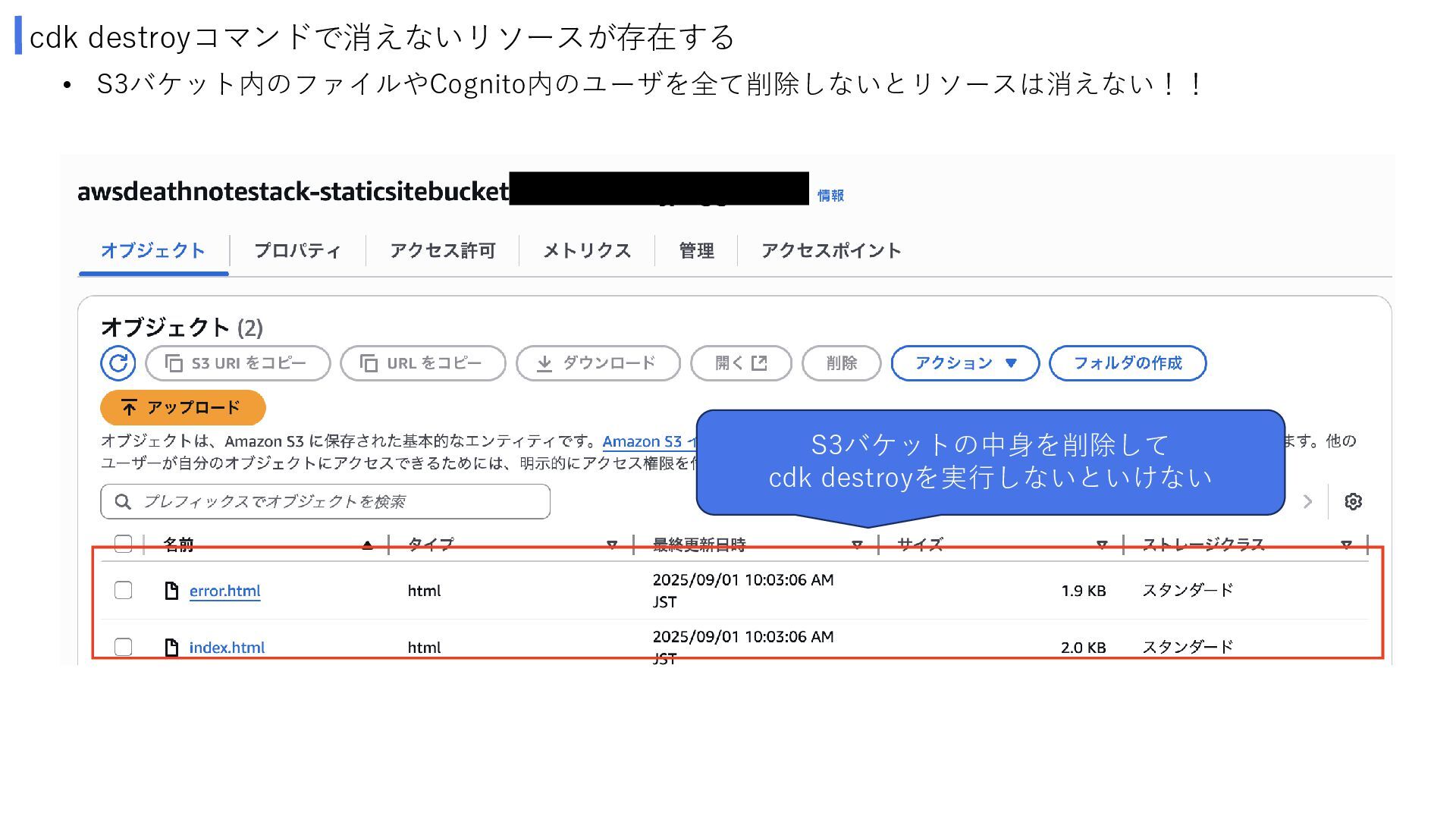Click the 開く button
This screenshot has height=819, width=1456.
click(x=741, y=363)
